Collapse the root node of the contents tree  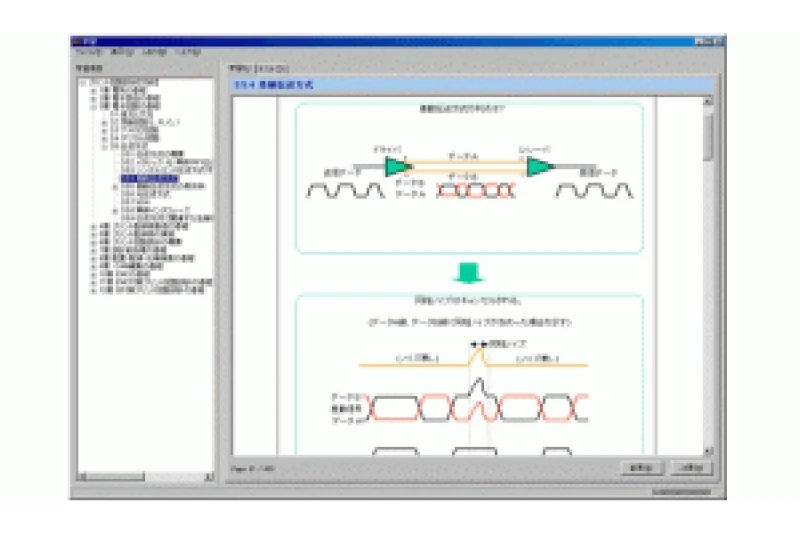pyautogui.click(x=81, y=80)
